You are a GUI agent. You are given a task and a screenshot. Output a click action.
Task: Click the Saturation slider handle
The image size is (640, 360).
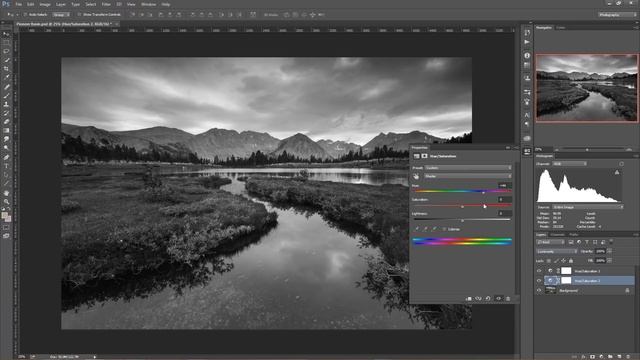462,207
